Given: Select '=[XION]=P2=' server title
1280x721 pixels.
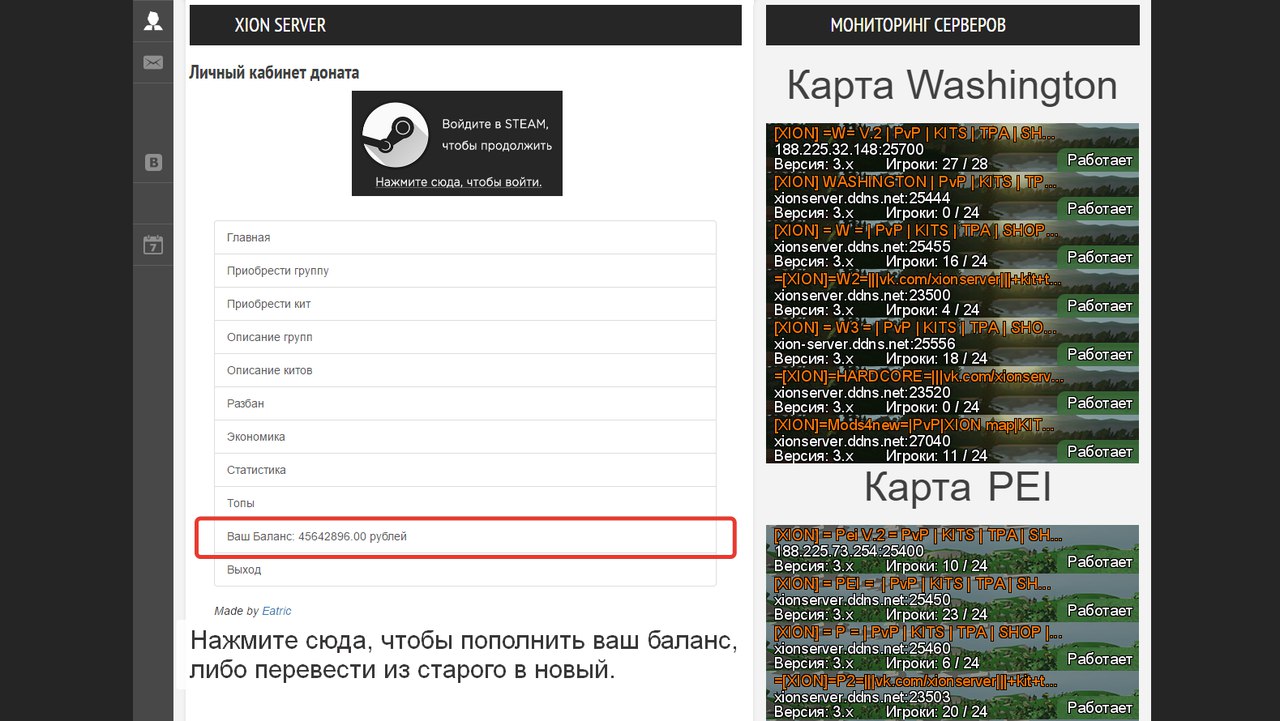Looking at the screenshot, I should click(916, 681).
